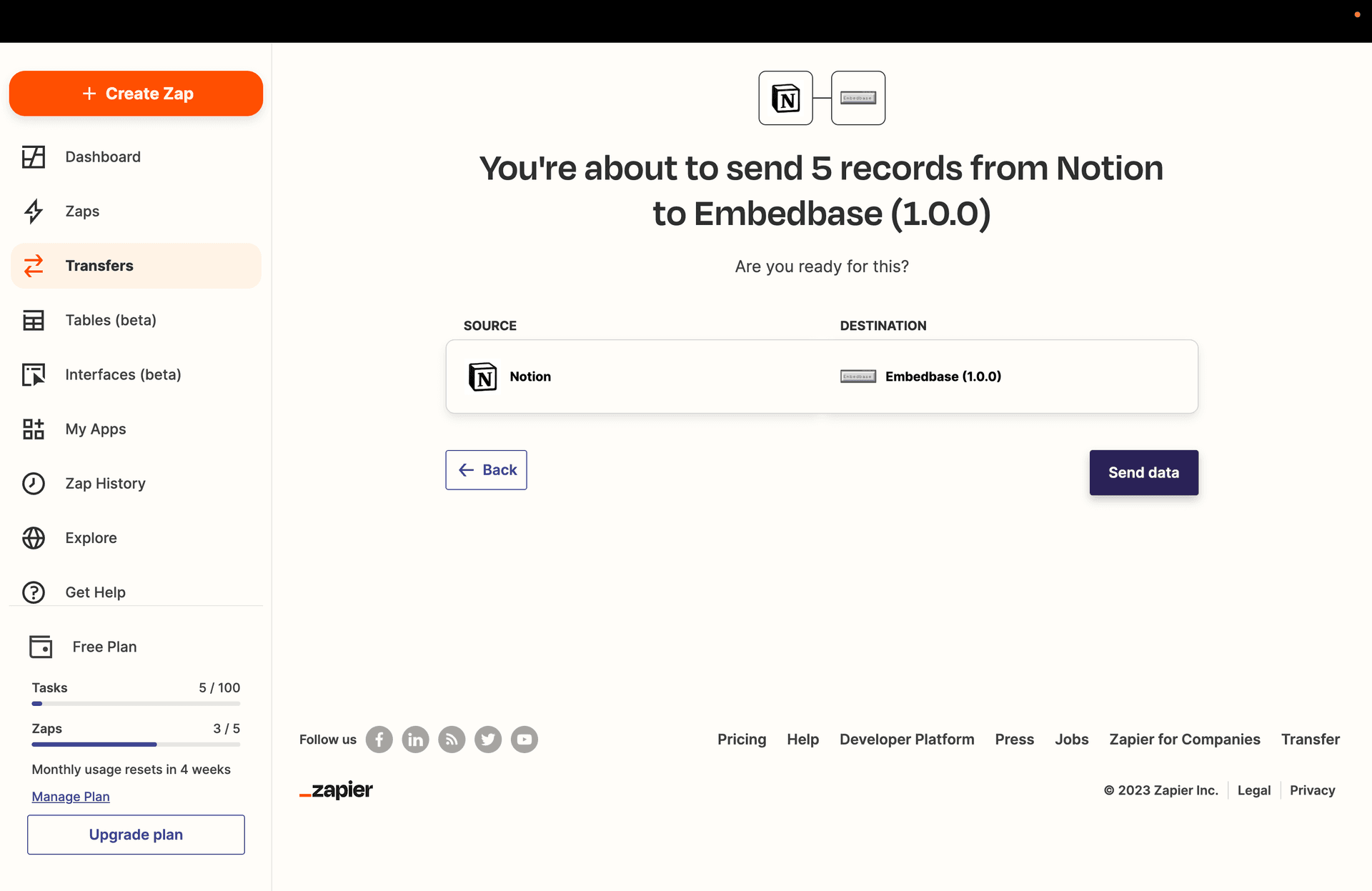Click the back arrow icon in Back button
The height and width of the screenshot is (891, 1372).
467,470
